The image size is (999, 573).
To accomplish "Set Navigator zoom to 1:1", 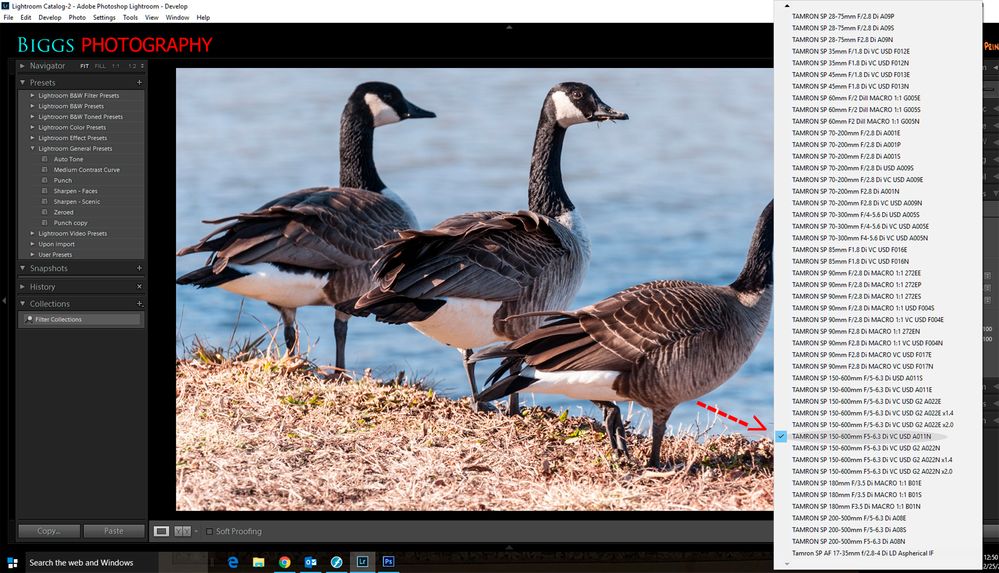I will 116,66.
